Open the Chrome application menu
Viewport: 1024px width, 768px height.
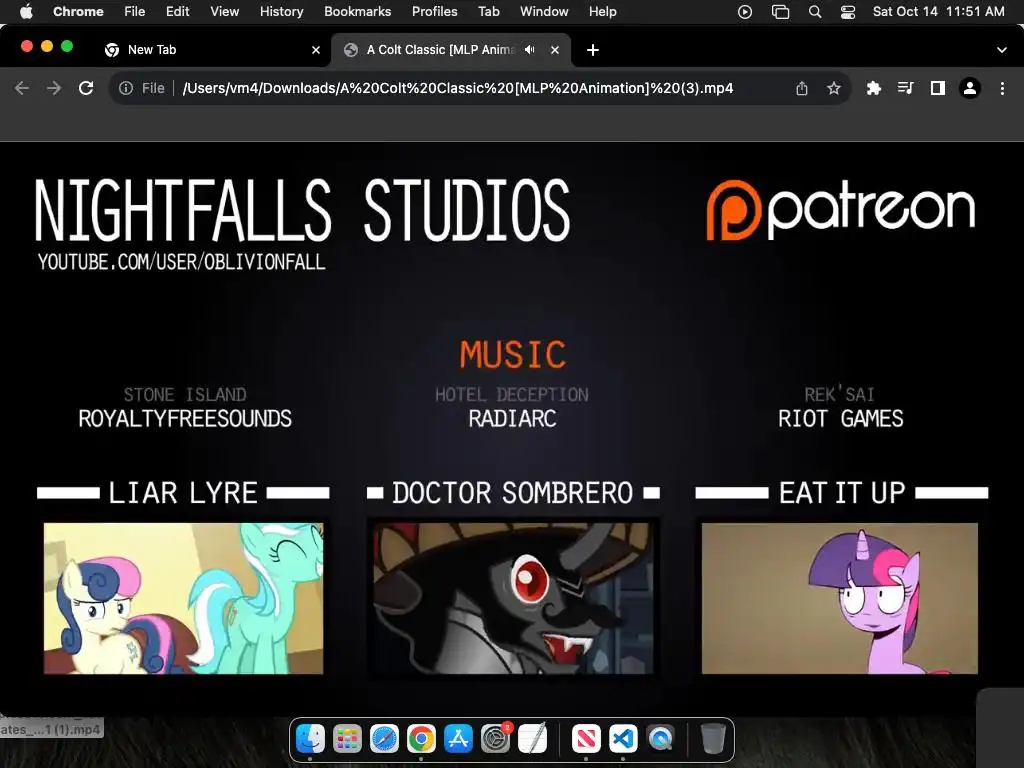tap(78, 12)
